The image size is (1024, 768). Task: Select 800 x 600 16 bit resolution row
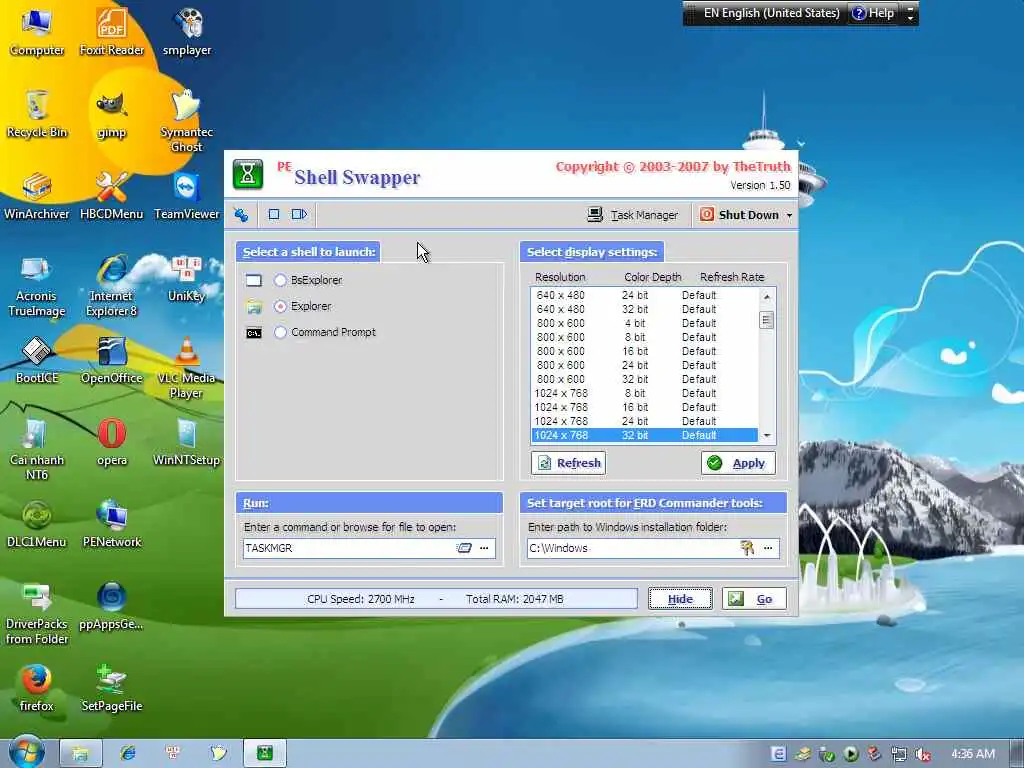(x=645, y=351)
